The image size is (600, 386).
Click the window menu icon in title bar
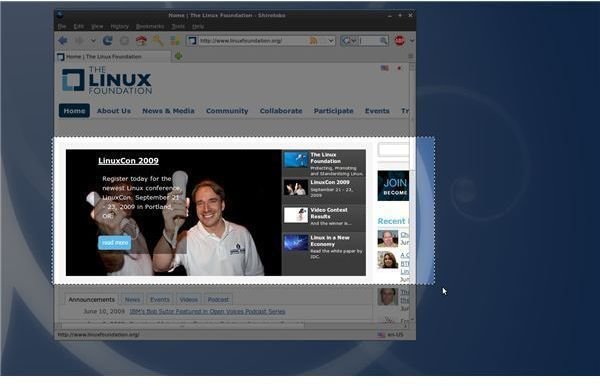pyautogui.click(x=59, y=15)
